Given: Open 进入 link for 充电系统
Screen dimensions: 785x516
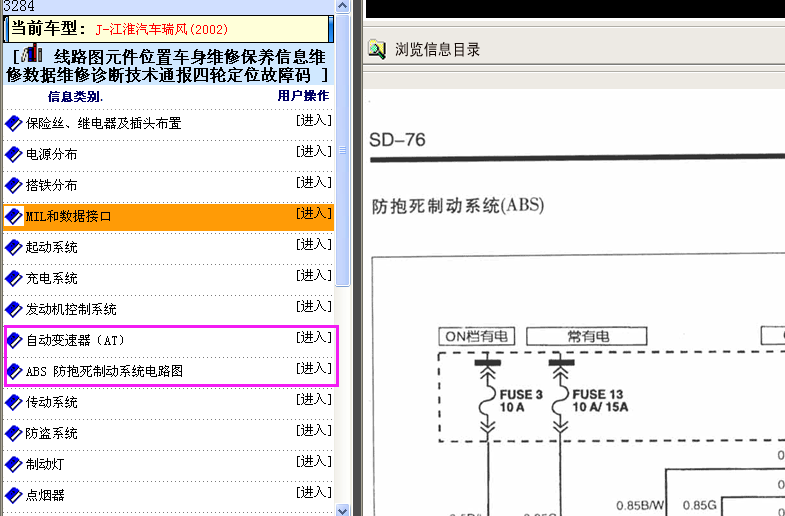Looking at the screenshot, I should 314,275.
